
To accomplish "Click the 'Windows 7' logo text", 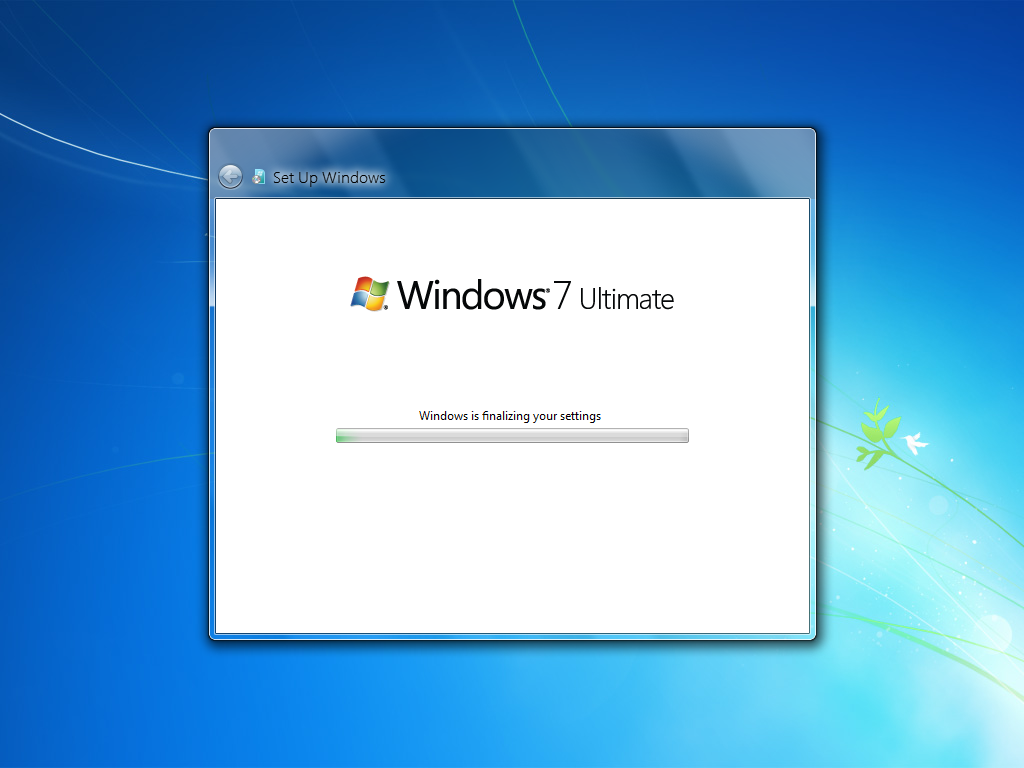I will [484, 295].
